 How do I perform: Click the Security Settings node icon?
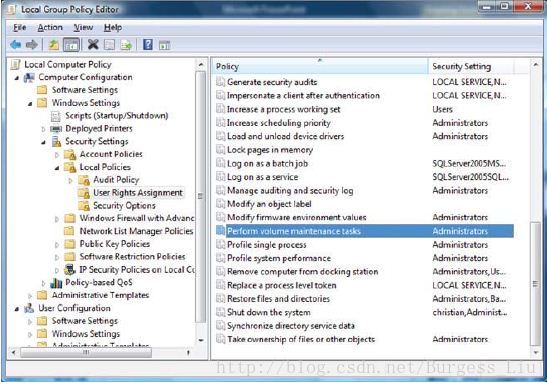coord(57,142)
